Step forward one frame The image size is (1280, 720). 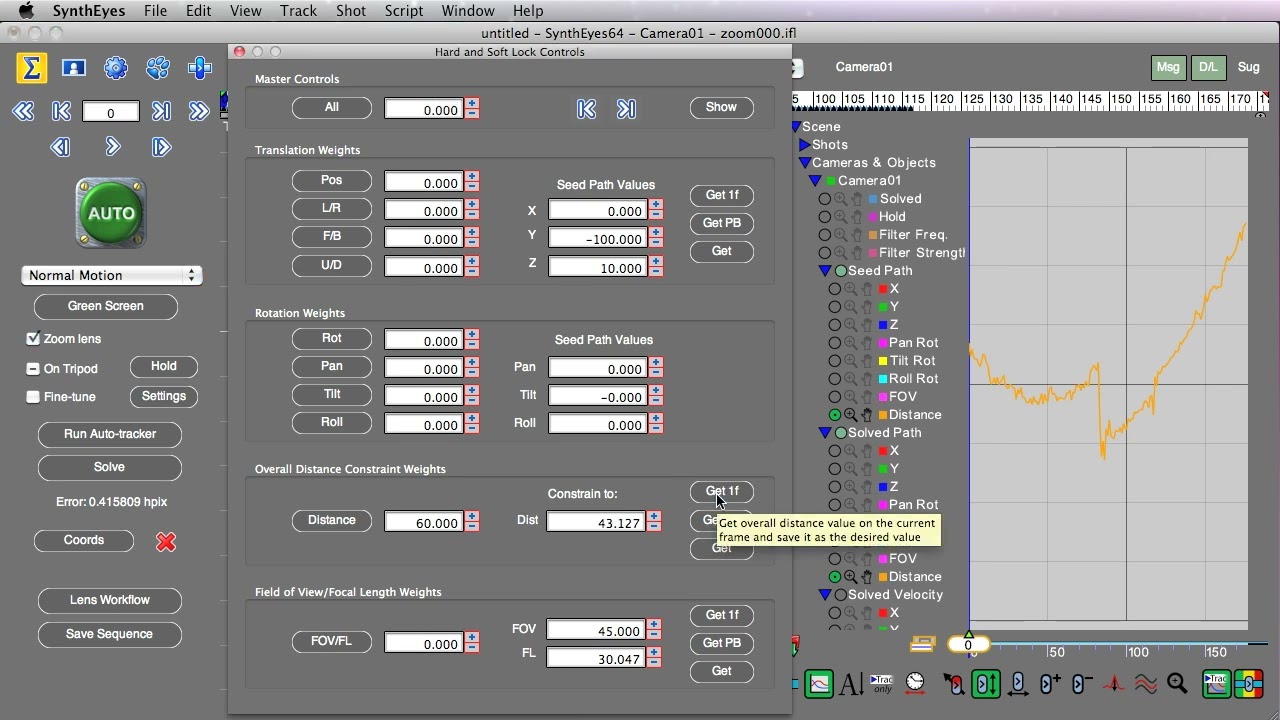point(161,147)
